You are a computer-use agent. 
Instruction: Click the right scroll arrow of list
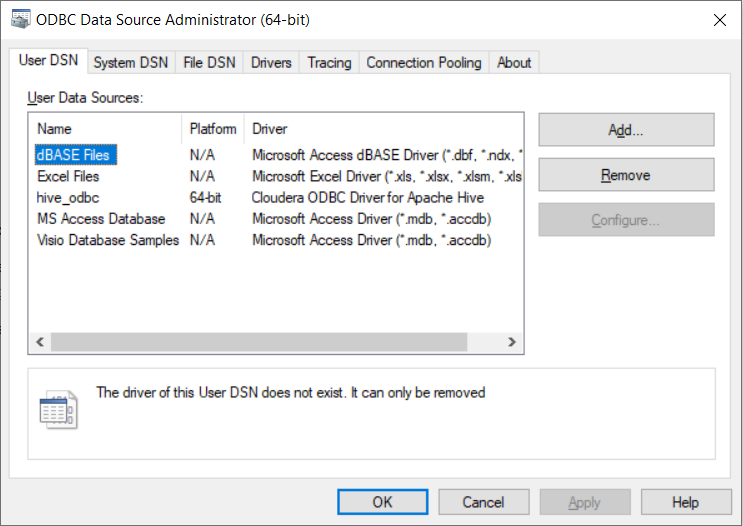pyautogui.click(x=512, y=342)
